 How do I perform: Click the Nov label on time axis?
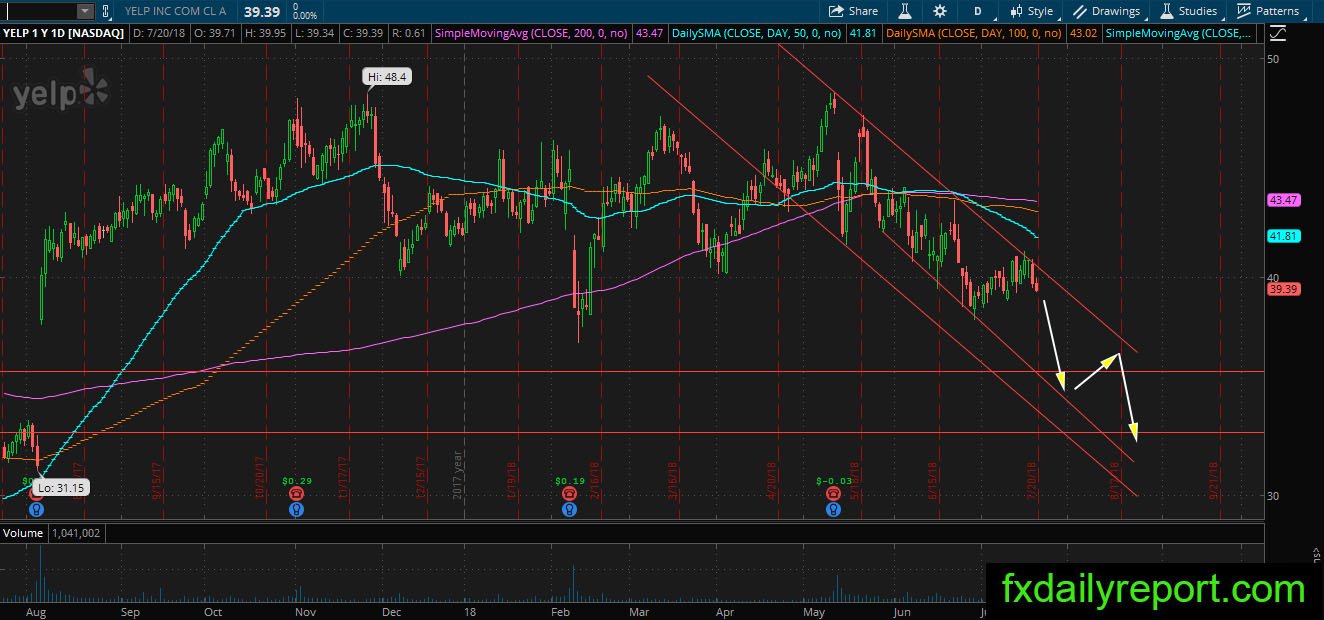[306, 610]
